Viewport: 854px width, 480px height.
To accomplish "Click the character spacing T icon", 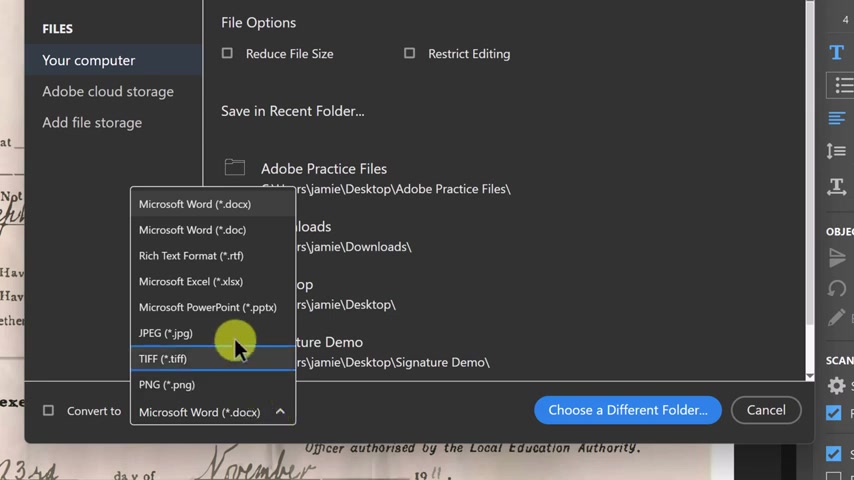I will pyautogui.click(x=837, y=186).
